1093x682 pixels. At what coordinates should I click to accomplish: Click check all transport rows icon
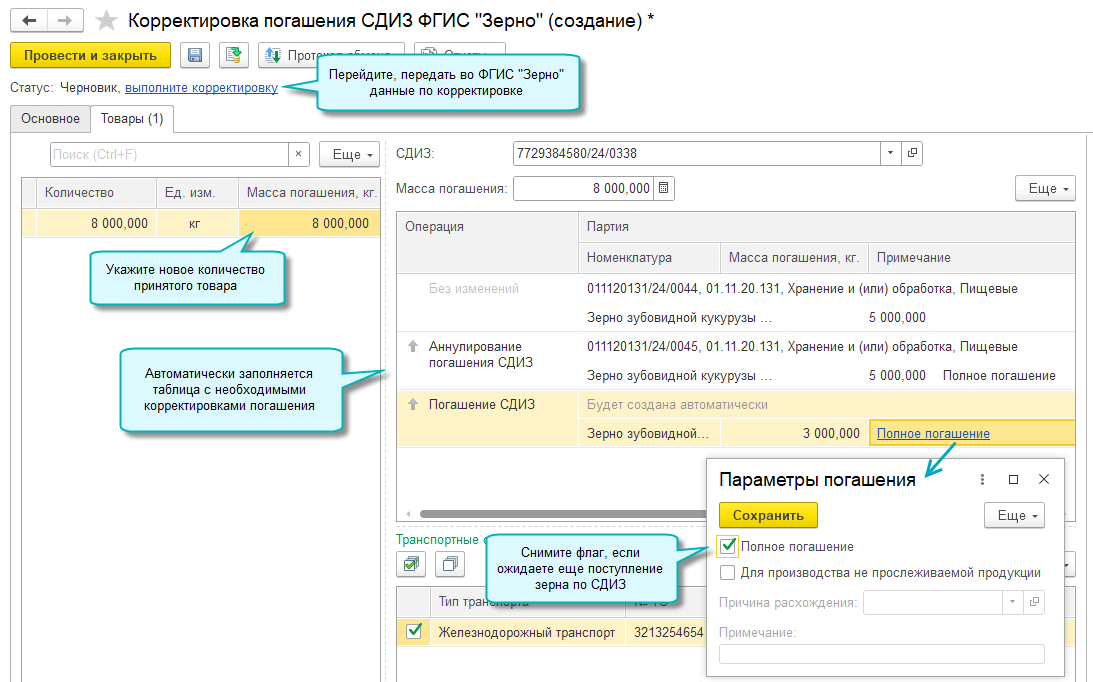tap(412, 564)
